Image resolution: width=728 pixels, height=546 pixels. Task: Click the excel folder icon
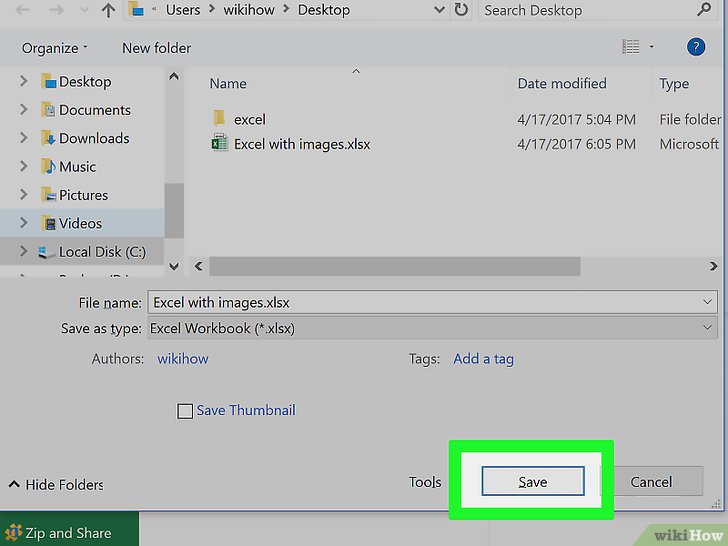tap(219, 118)
